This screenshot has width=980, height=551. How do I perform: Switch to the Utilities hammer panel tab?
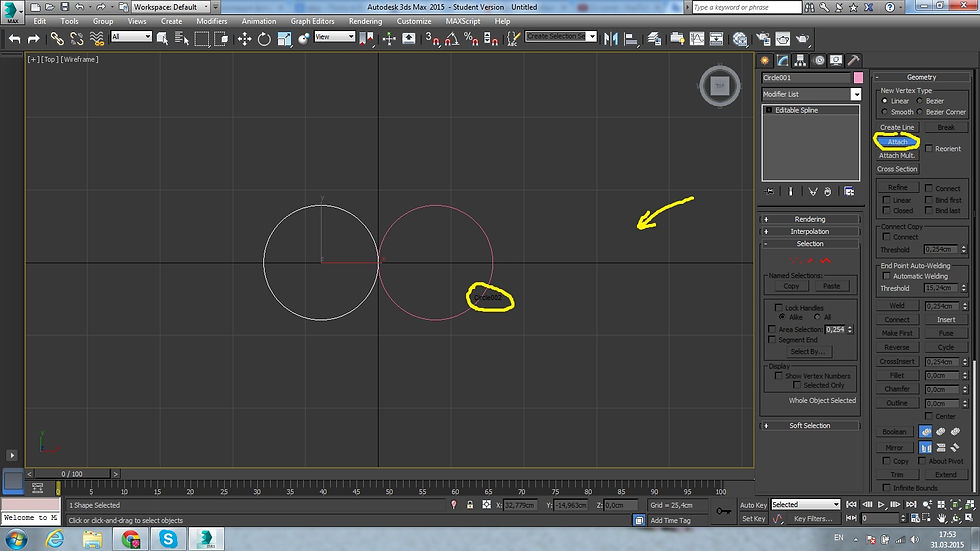point(853,61)
